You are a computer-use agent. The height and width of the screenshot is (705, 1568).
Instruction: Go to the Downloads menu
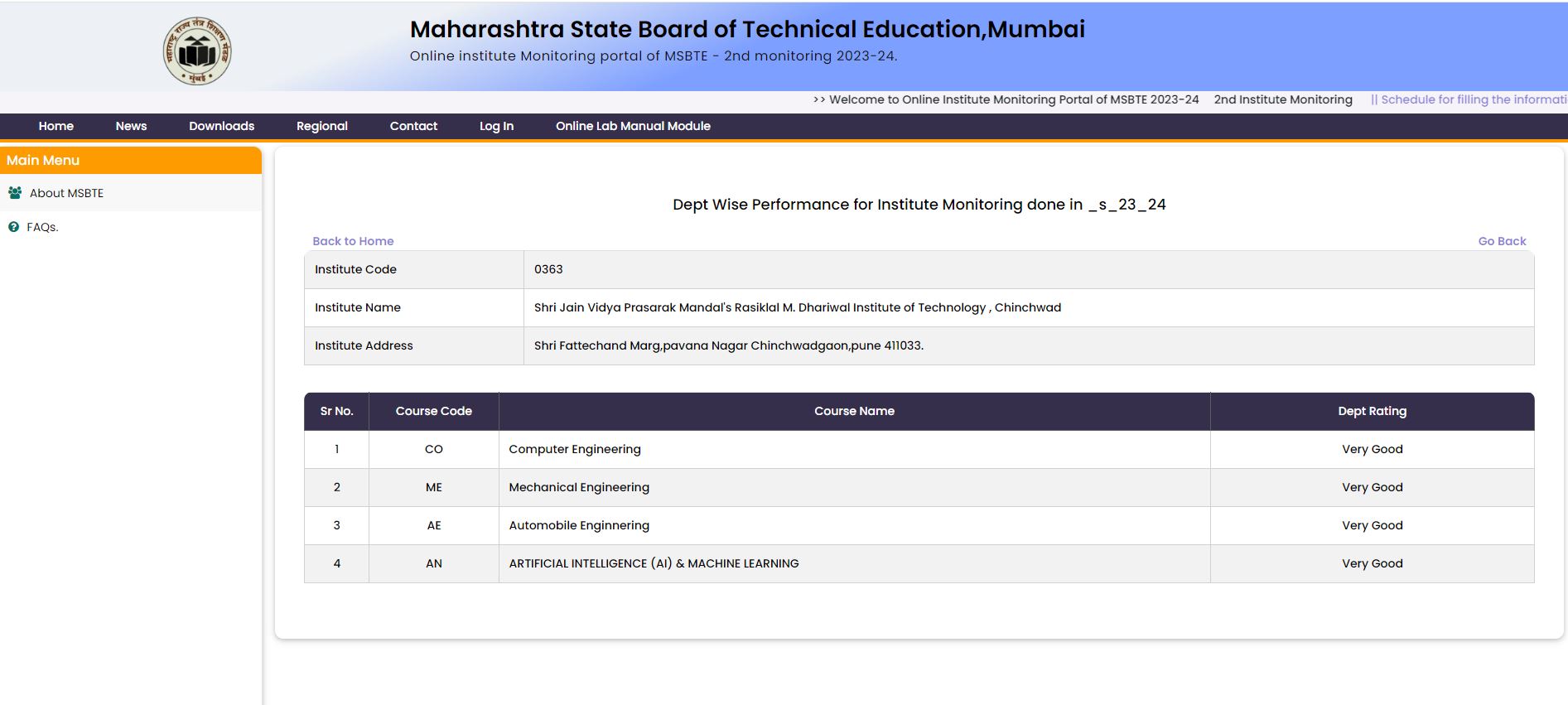tap(221, 126)
